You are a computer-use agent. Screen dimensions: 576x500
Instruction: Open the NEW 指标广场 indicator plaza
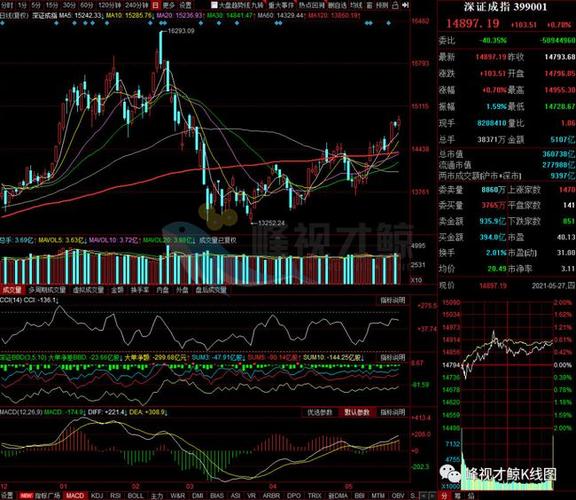[x=39, y=496]
